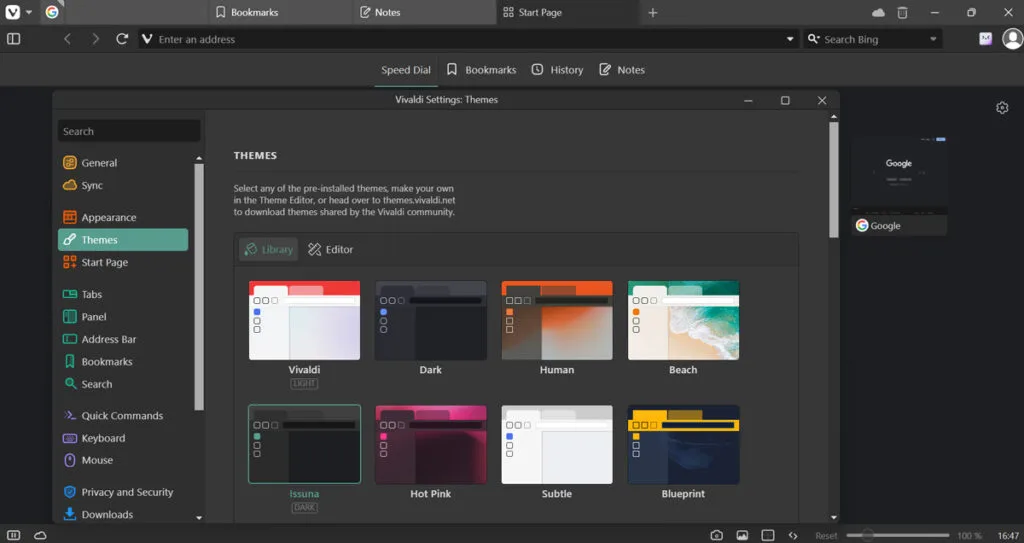Open start page settings gear icon
The width and height of the screenshot is (1024, 543).
1002,108
